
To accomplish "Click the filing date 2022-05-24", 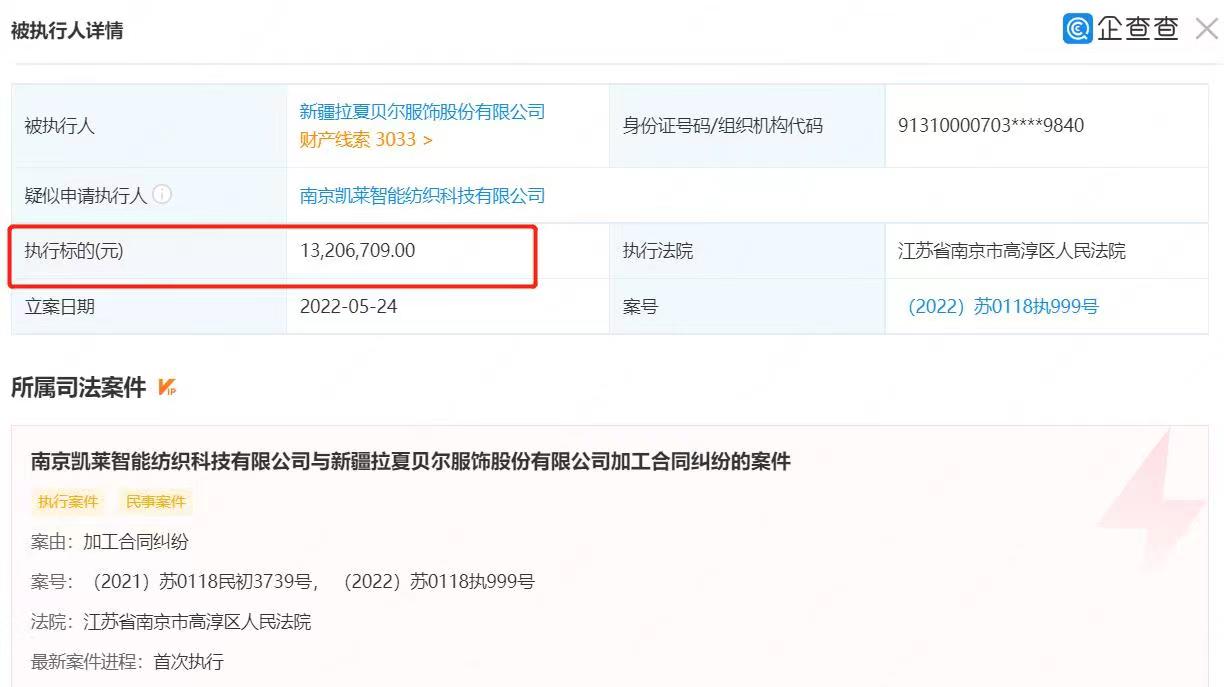I will pyautogui.click(x=348, y=307).
